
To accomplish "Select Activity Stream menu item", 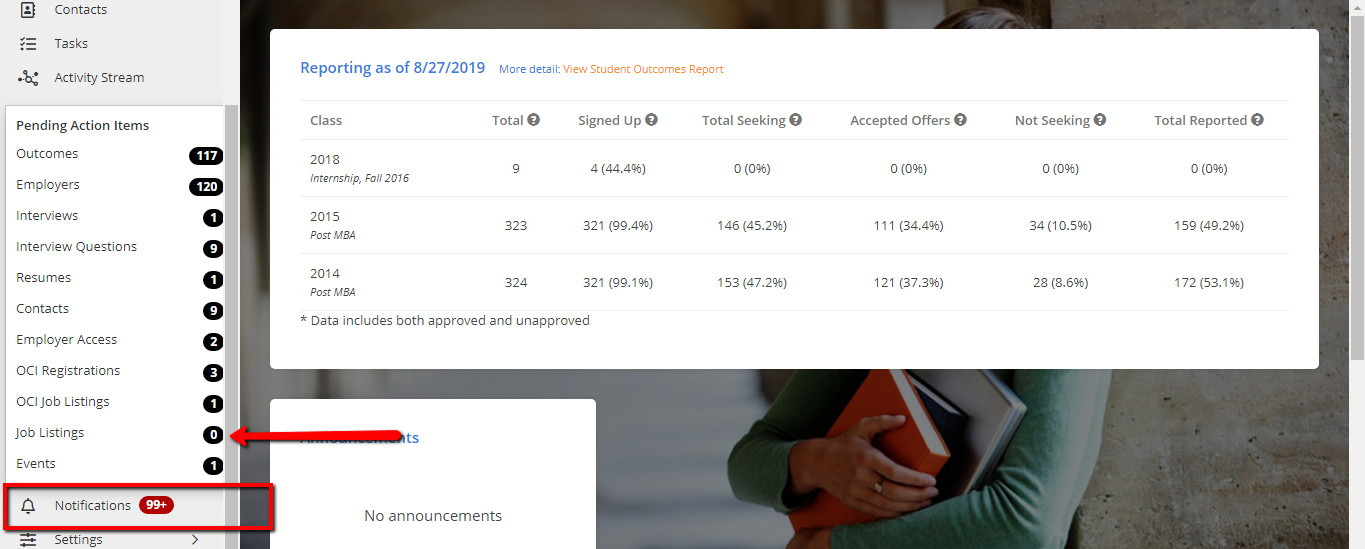I will (99, 78).
